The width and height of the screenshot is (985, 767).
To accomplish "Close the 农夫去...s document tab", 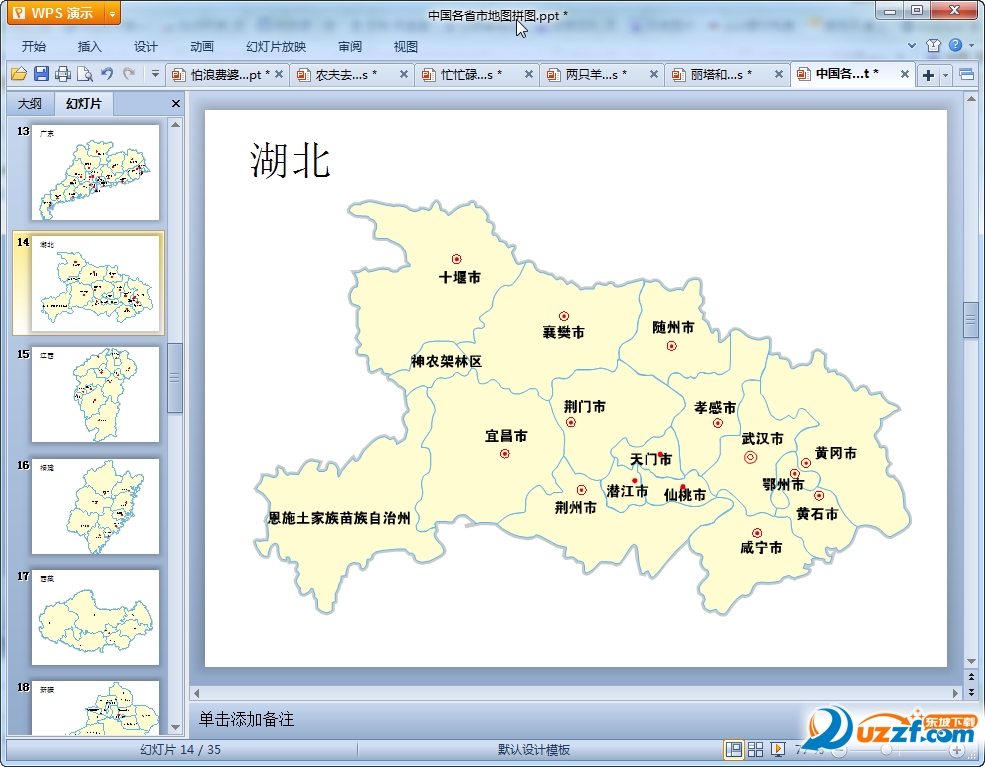I will point(404,74).
